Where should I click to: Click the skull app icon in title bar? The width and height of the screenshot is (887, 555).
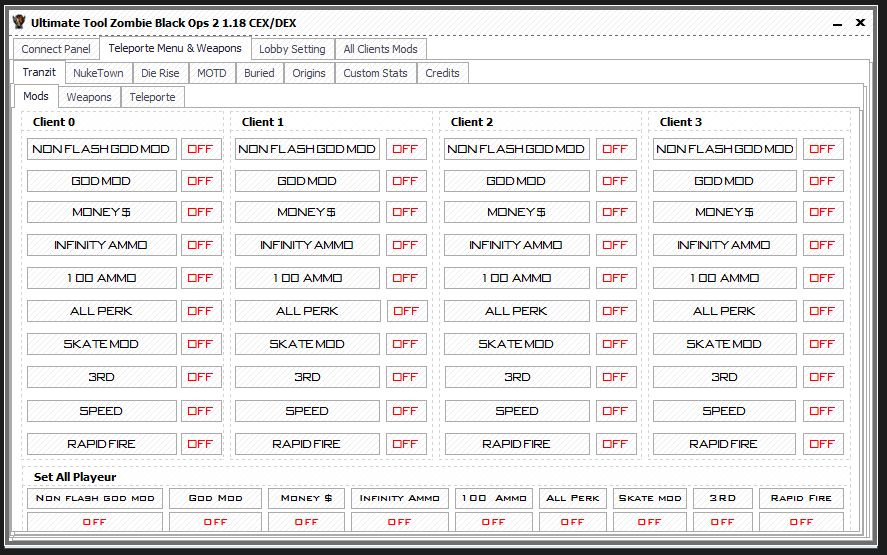[x=19, y=22]
